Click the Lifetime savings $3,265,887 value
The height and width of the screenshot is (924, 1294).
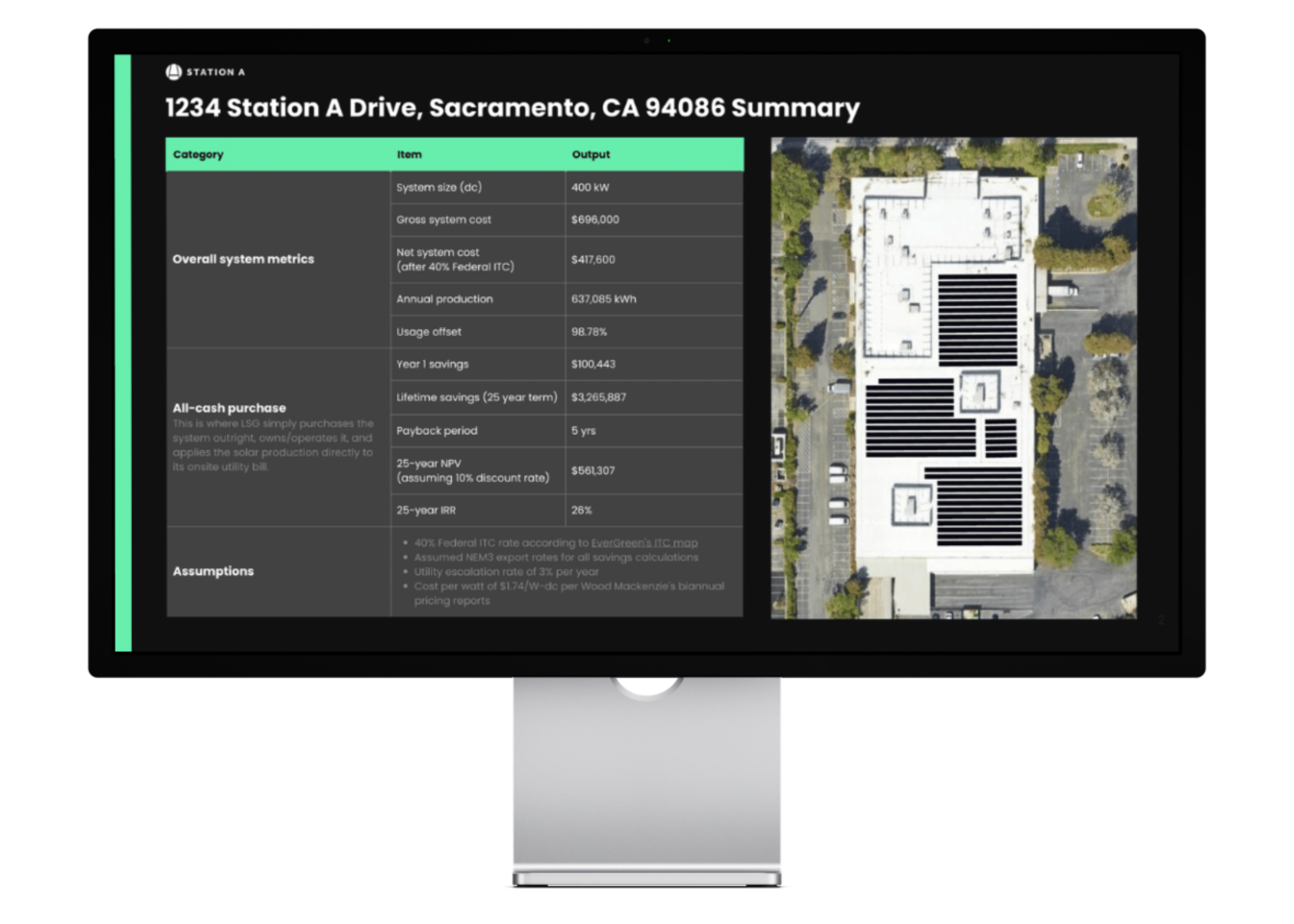[x=598, y=397]
